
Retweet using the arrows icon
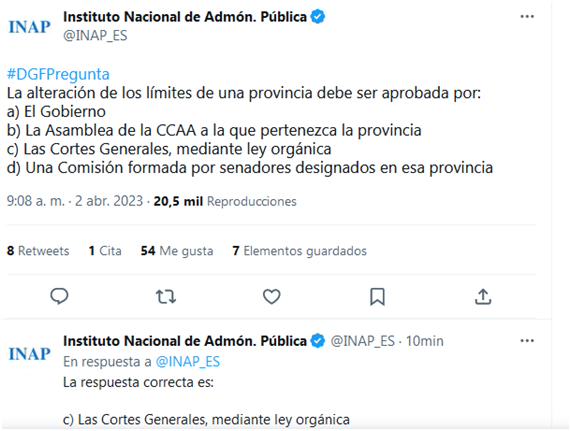(166, 296)
